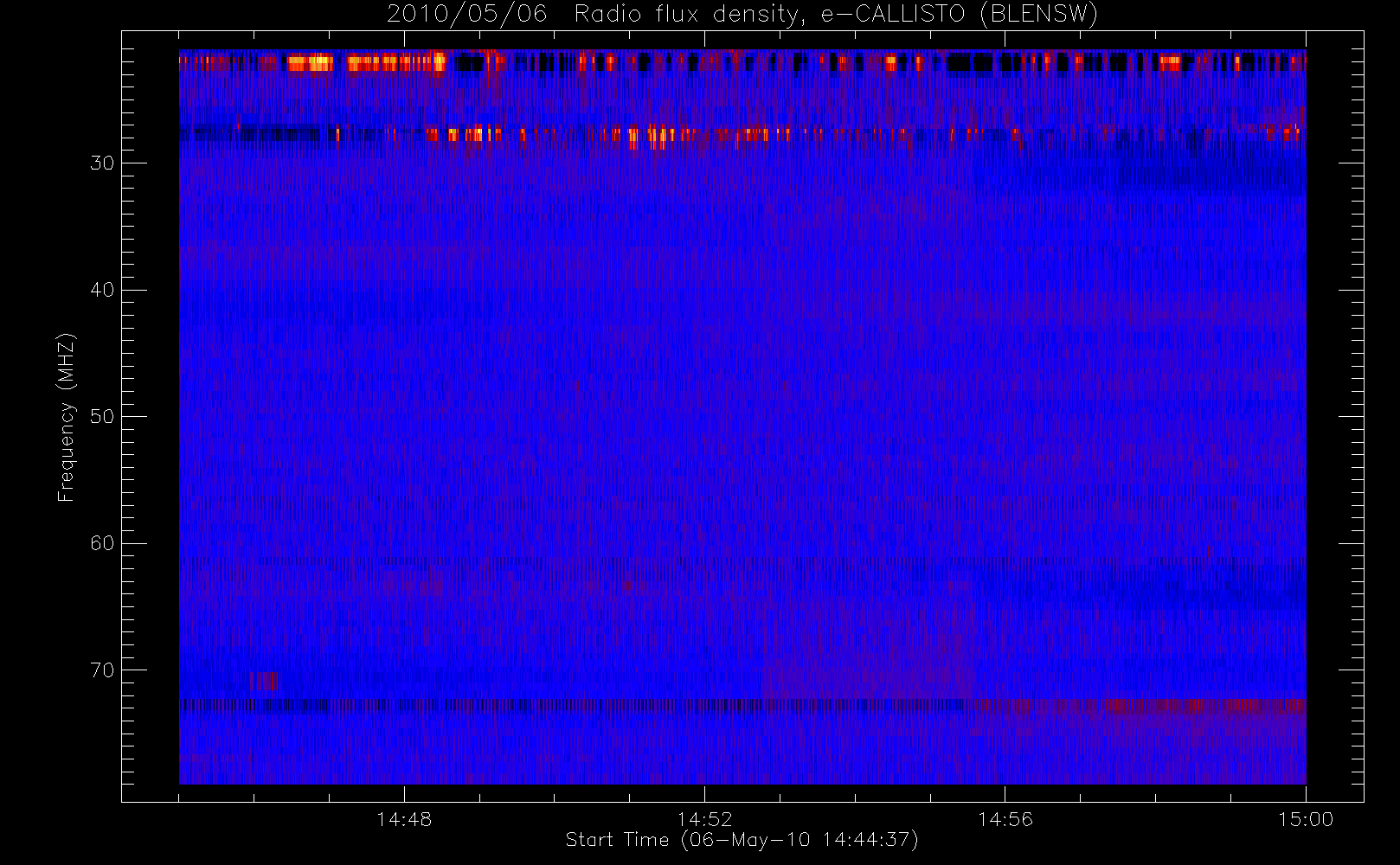Click the 'Start Time (06-May-10 14:44:37)' axis label
Viewport: 1400px width, 865px height.
point(742,840)
